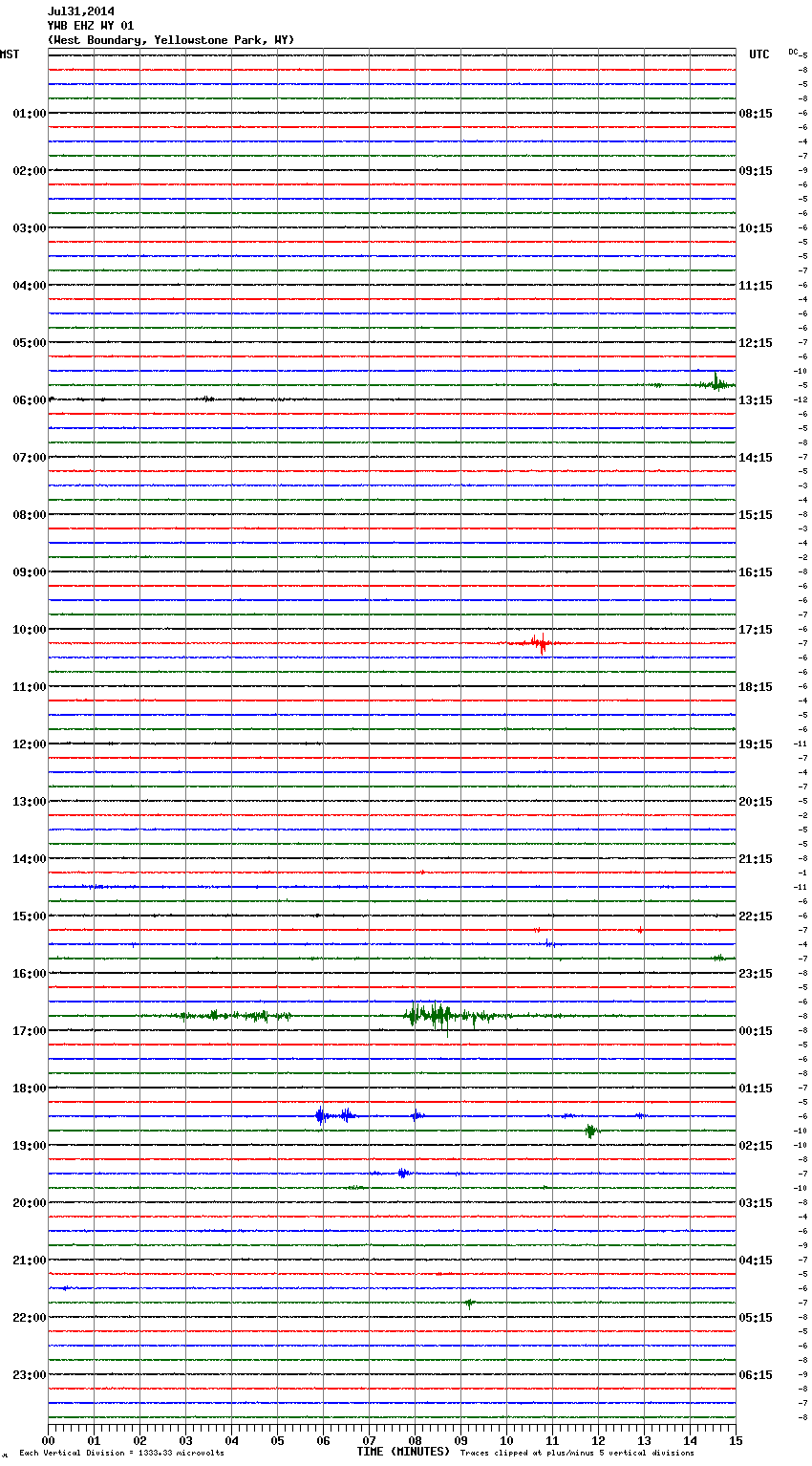
Task: Click minute tick label 08 on x-axis
Action: tap(415, 1440)
